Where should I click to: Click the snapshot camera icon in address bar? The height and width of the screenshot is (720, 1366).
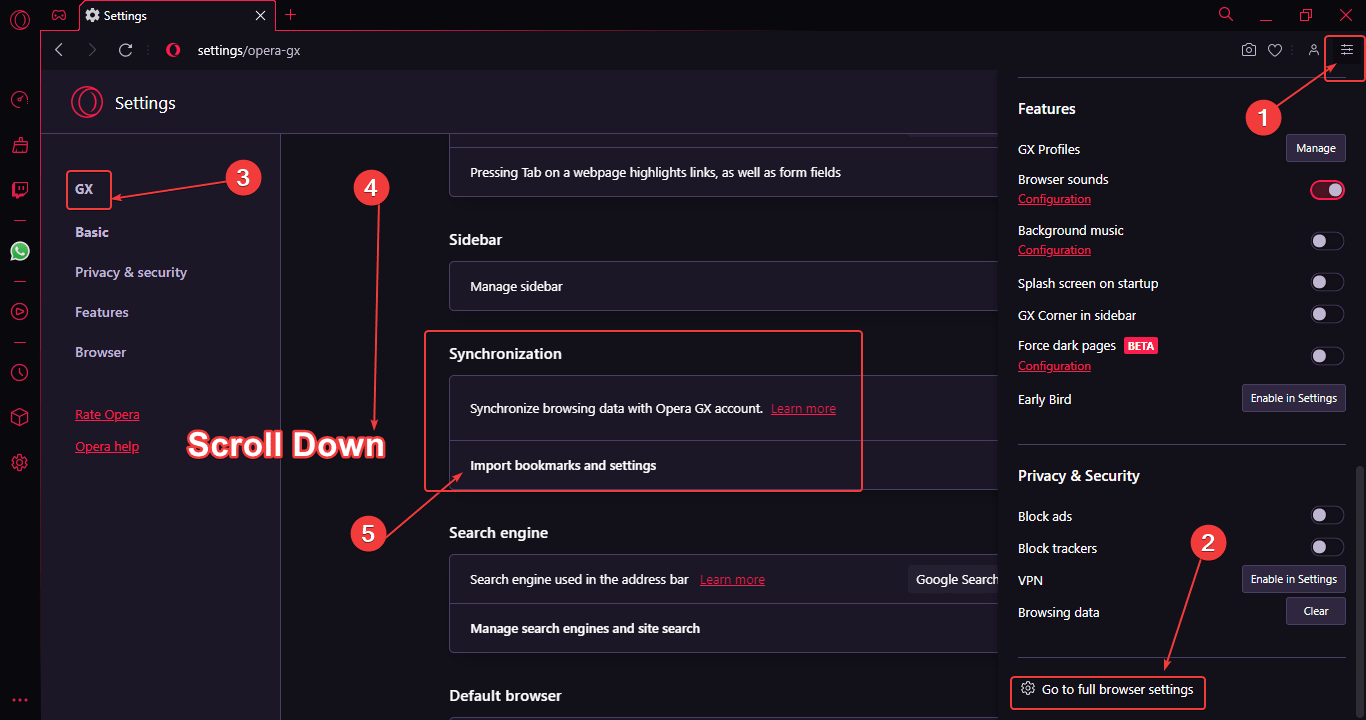(1249, 50)
